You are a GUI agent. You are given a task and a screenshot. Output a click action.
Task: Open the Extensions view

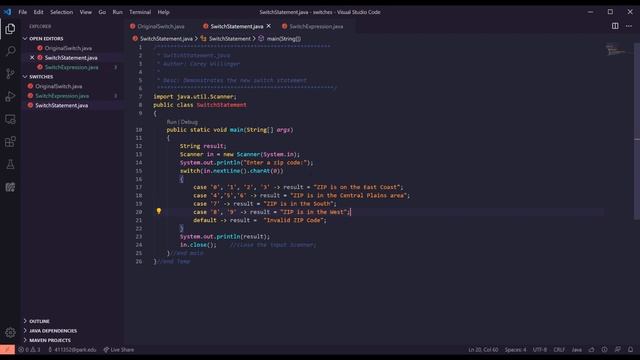tap(10, 142)
